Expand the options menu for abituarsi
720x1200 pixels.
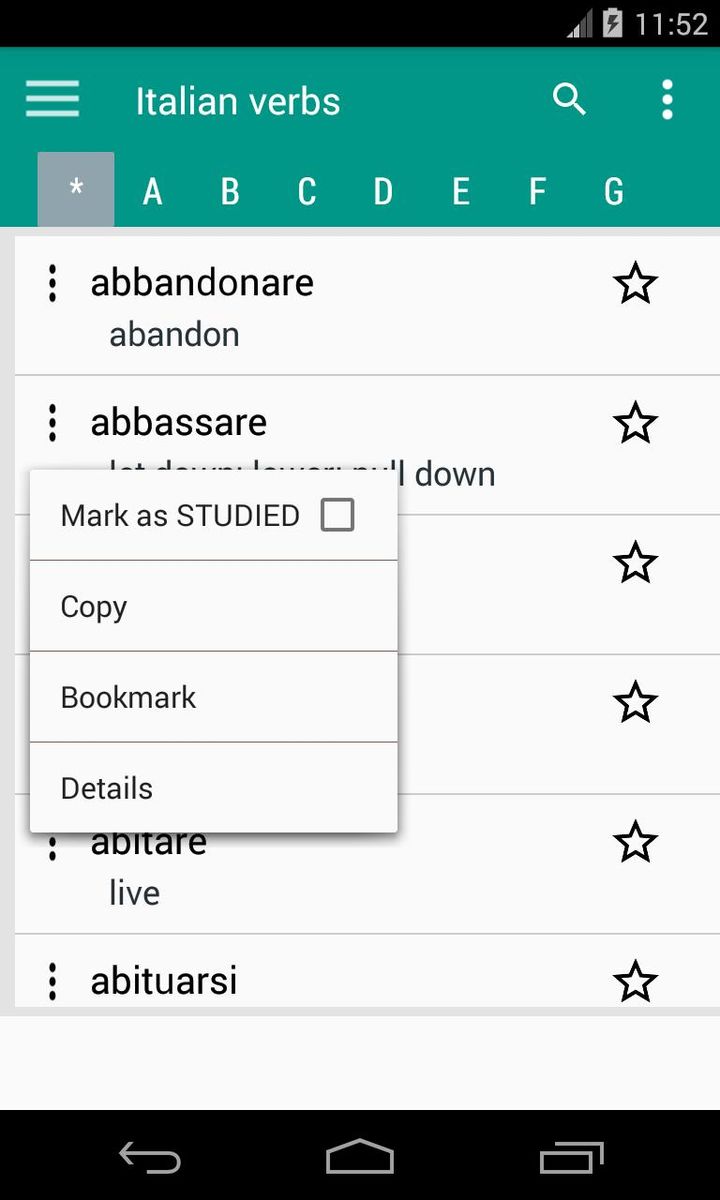52,982
